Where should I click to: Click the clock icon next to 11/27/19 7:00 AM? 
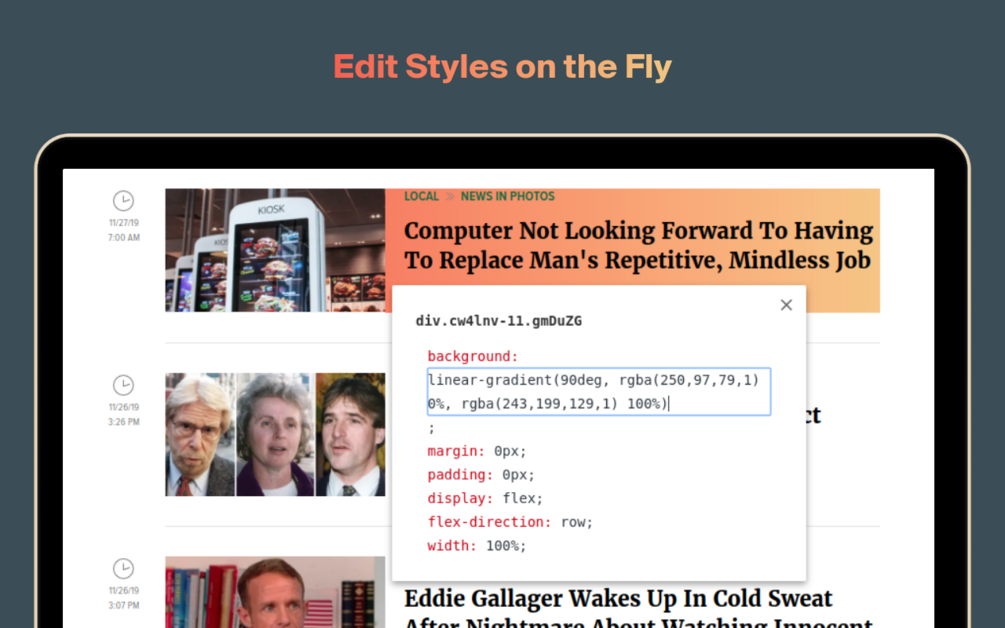tap(124, 201)
